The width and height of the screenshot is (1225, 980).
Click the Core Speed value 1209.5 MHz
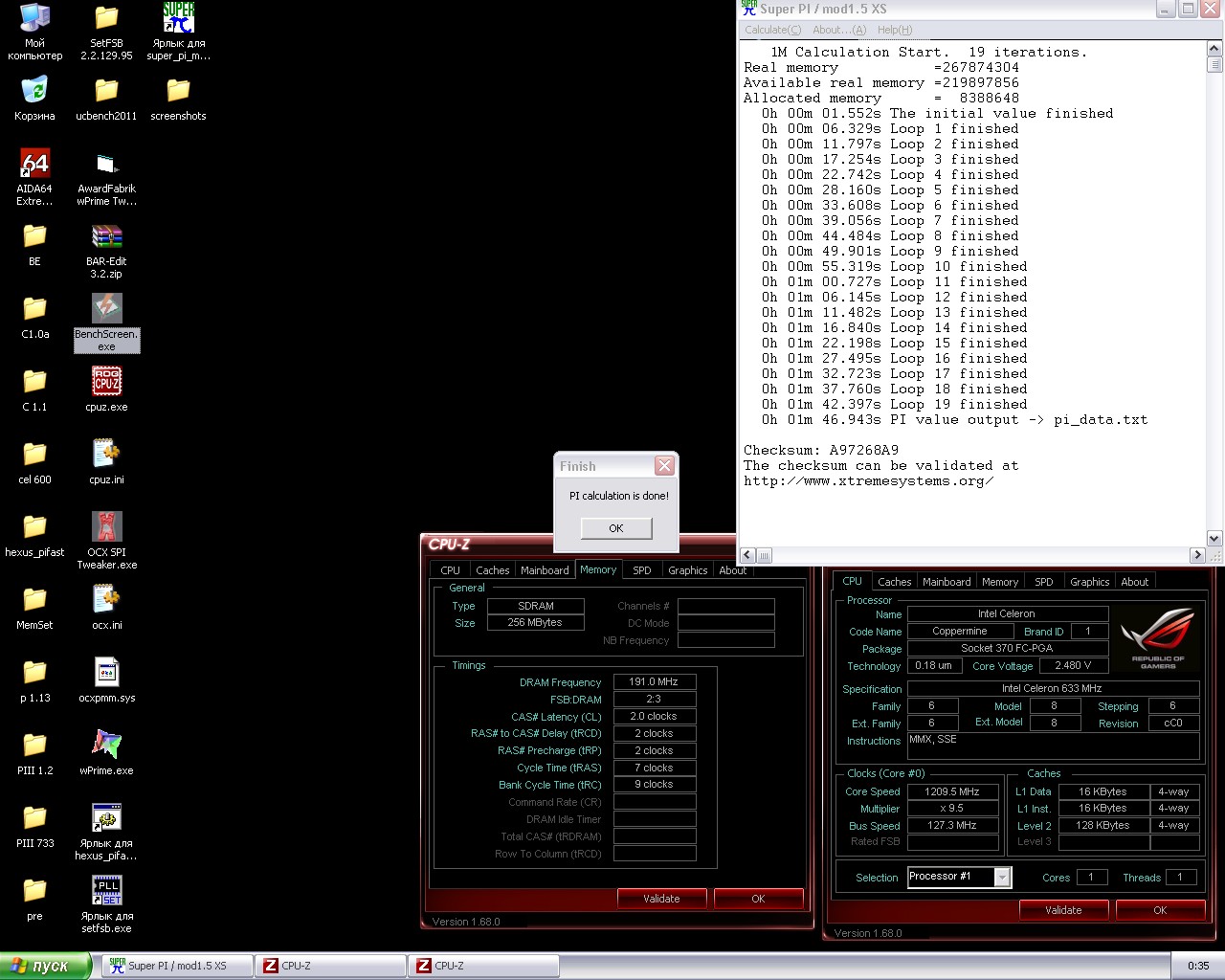coord(952,791)
